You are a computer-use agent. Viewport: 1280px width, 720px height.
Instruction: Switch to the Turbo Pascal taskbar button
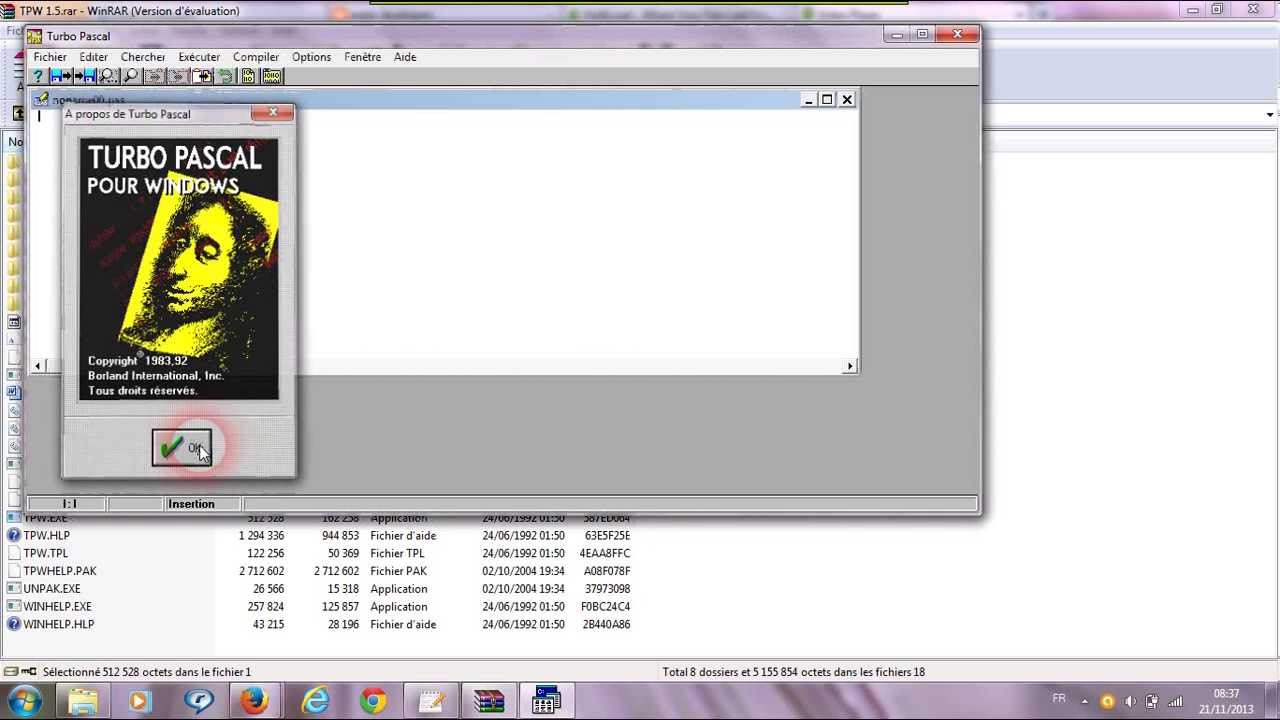546,702
